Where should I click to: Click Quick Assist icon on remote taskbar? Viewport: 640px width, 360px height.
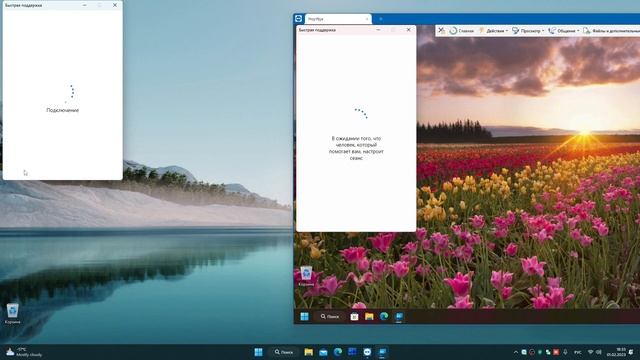[399, 316]
